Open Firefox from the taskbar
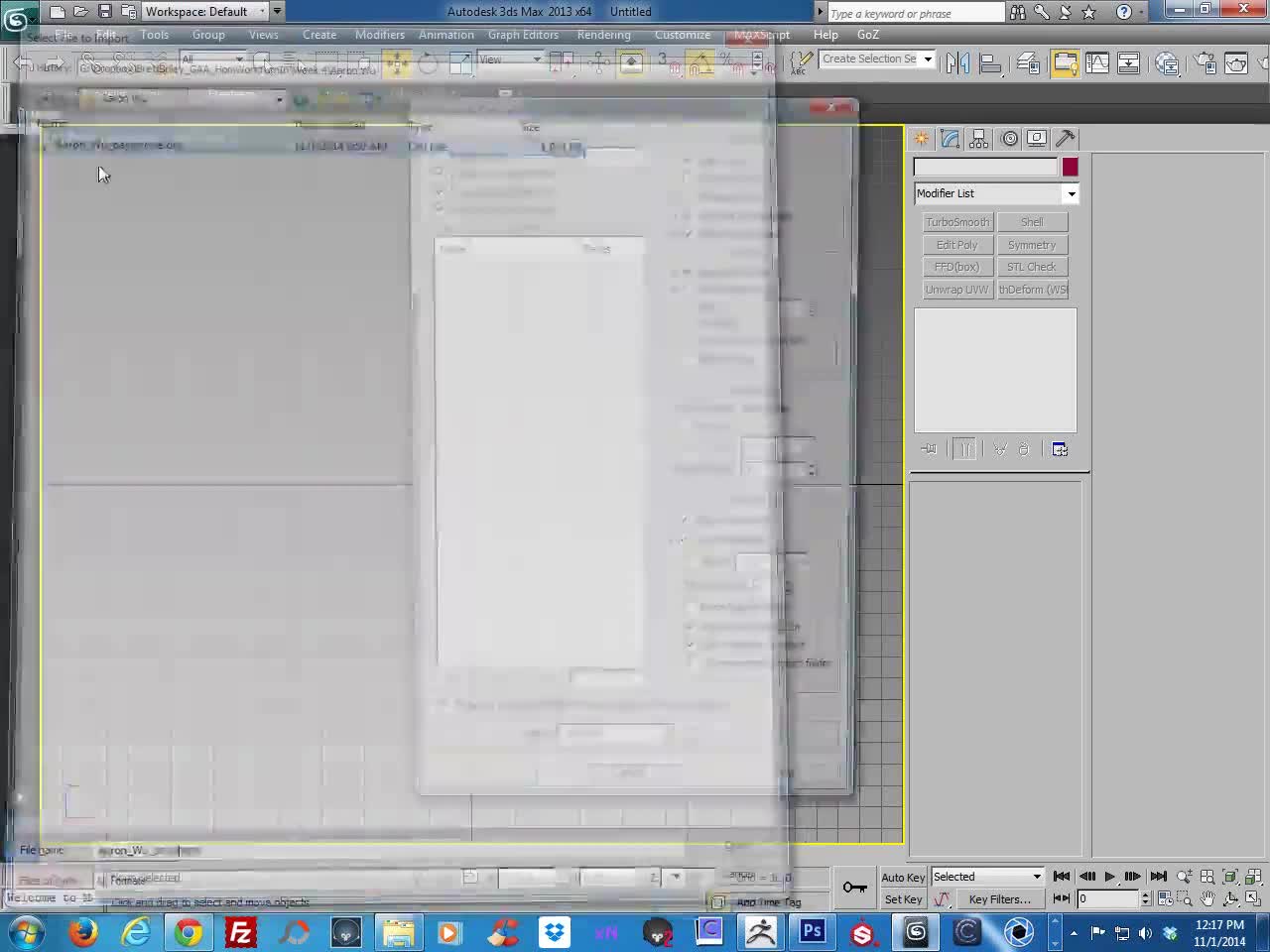Screen dimensions: 1270x952 [x=83, y=932]
